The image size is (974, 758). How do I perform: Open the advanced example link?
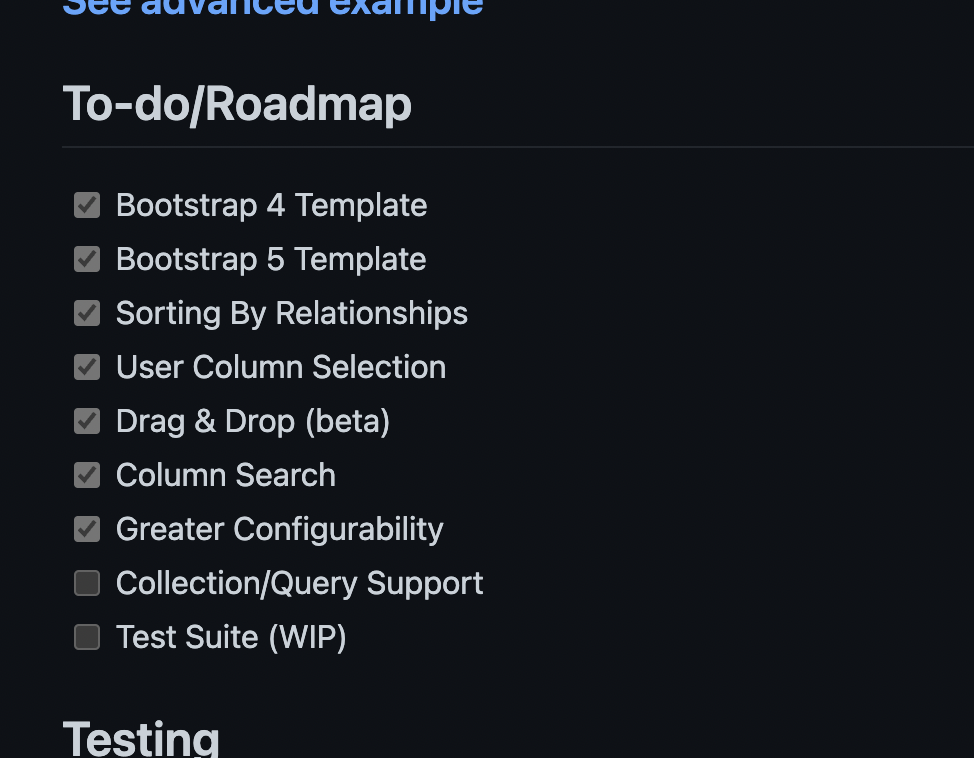coord(272,8)
